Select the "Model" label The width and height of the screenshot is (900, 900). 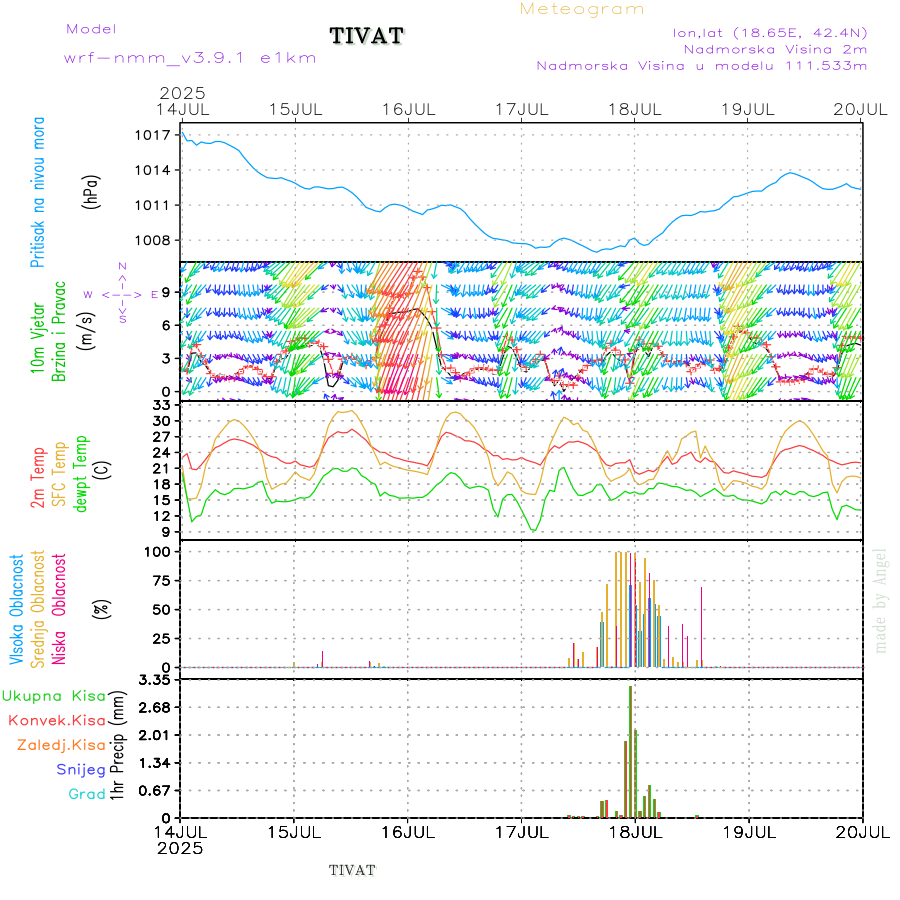point(91,29)
